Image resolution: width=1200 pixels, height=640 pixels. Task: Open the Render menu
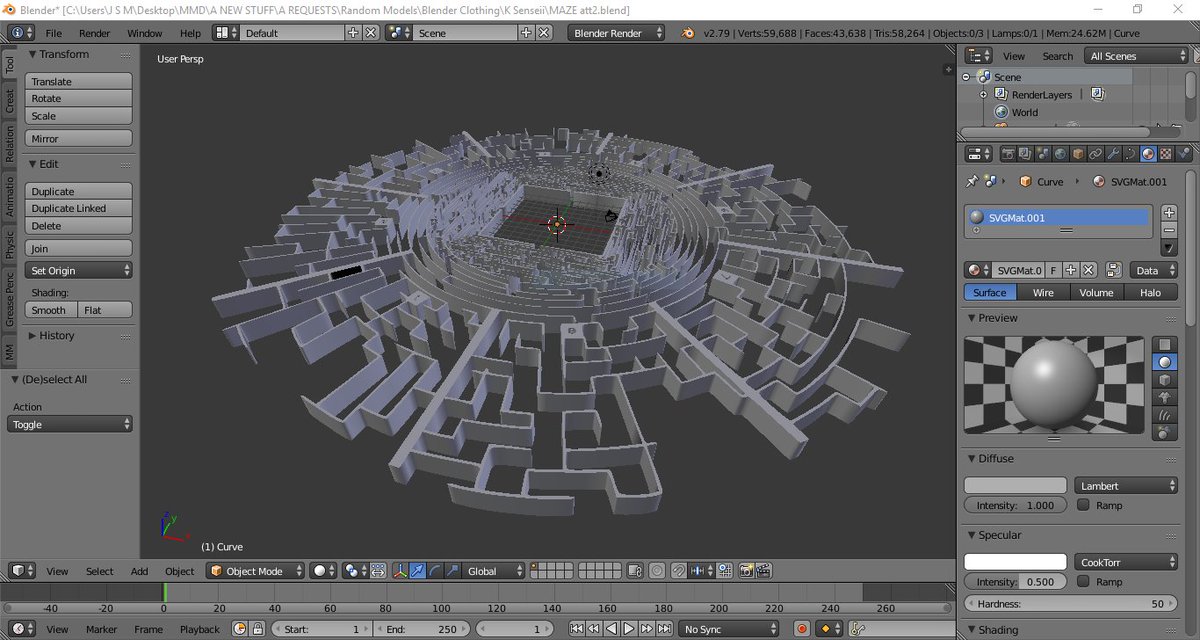94,33
